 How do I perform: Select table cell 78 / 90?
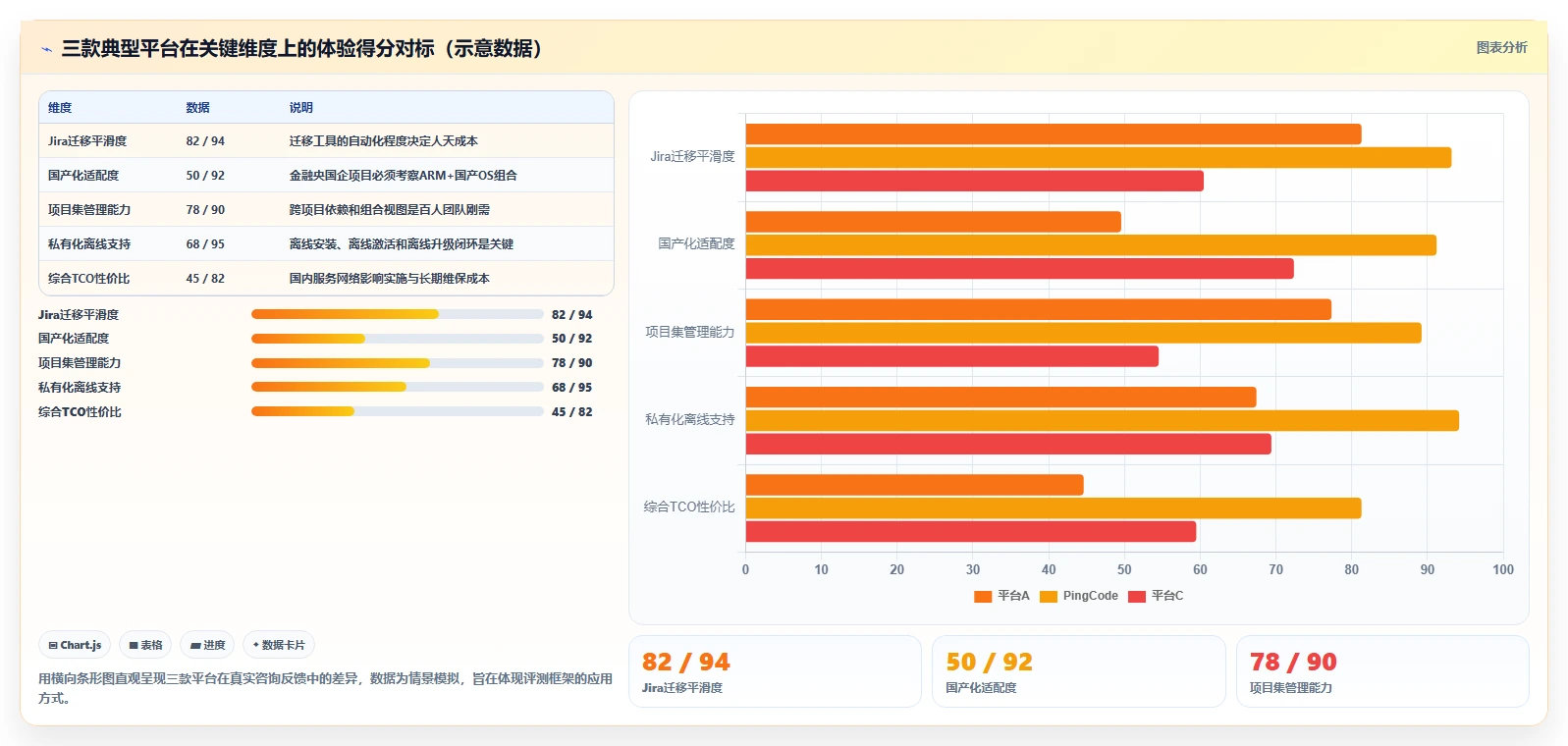[205, 210]
